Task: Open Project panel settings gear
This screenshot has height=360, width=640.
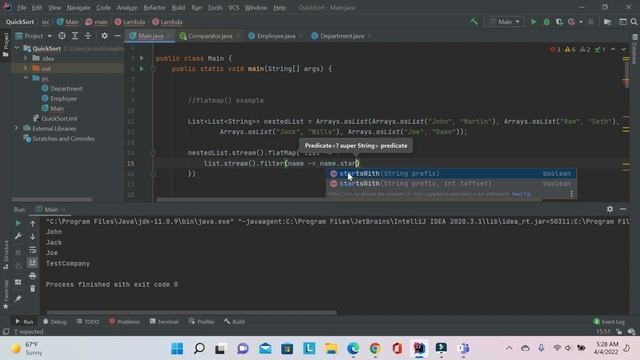Action: tap(104, 36)
